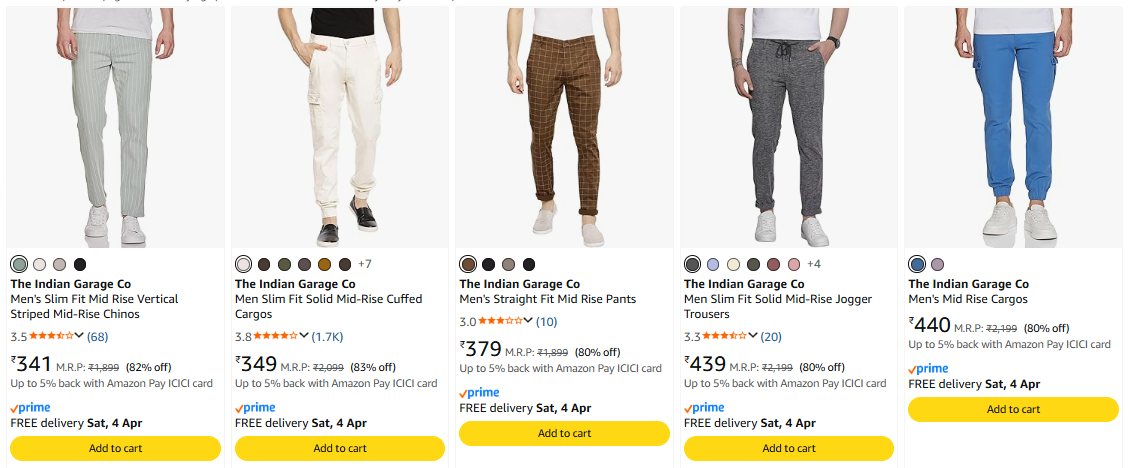This screenshot has height=468, width=1128.
Task: Choose the mustard swatch for Cuffed Cargos
Action: 324,264
